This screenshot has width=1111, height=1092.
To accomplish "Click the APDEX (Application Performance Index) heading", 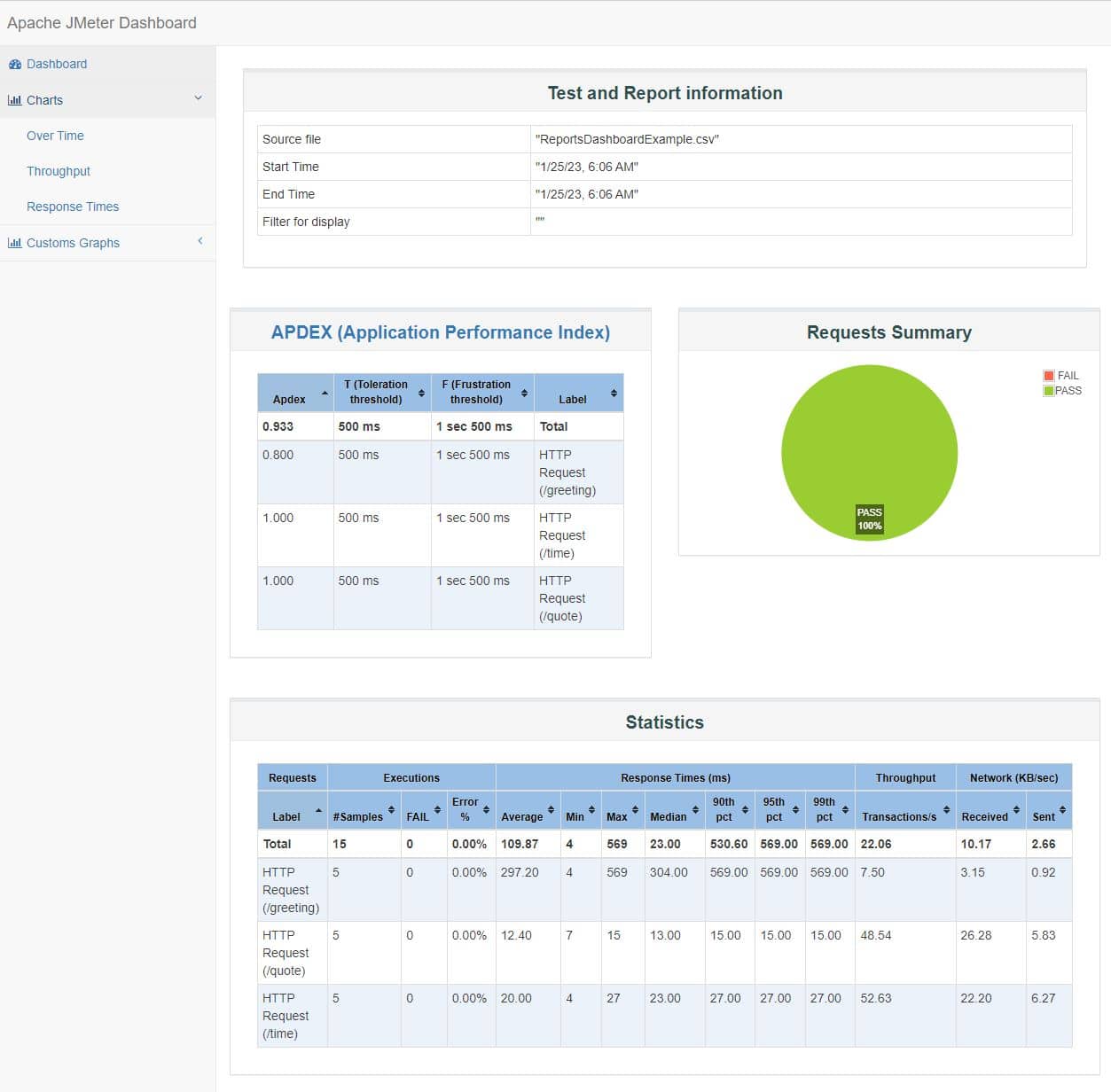I will click(x=441, y=332).
